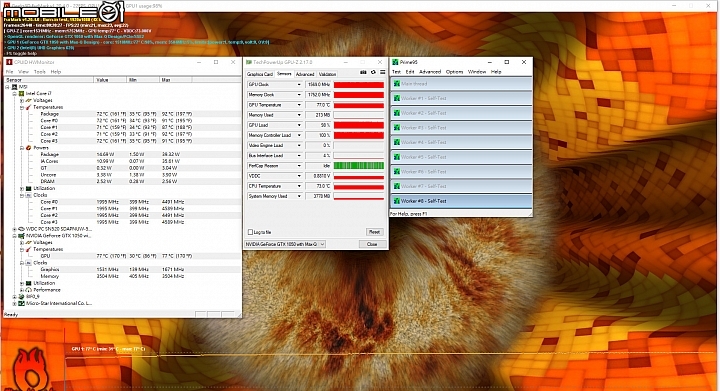Screen dimensions: 720x391
Task: Switch to the Validation tab
Action: pyautogui.click(x=327, y=74)
